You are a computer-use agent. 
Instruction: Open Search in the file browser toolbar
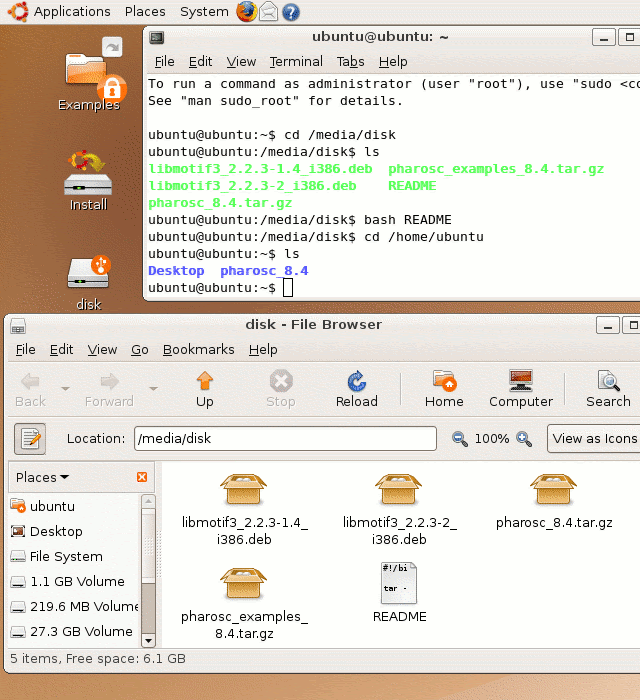(x=608, y=390)
